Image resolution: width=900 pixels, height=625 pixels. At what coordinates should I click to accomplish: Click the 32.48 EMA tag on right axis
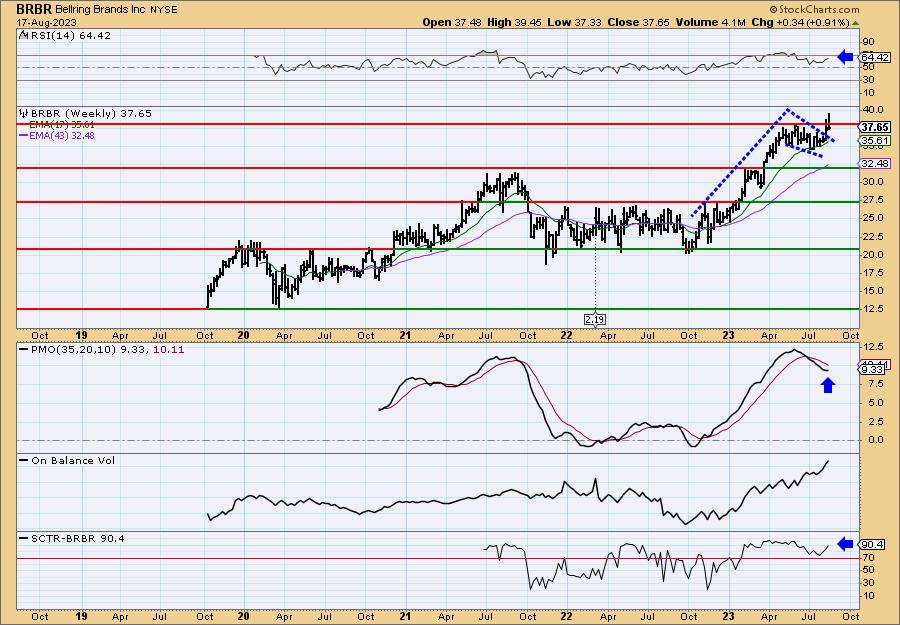(x=875, y=164)
